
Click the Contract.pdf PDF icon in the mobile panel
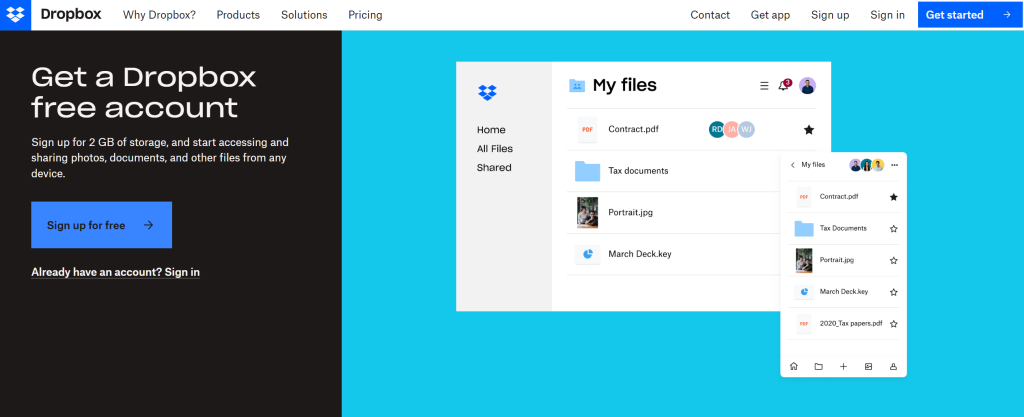point(804,196)
